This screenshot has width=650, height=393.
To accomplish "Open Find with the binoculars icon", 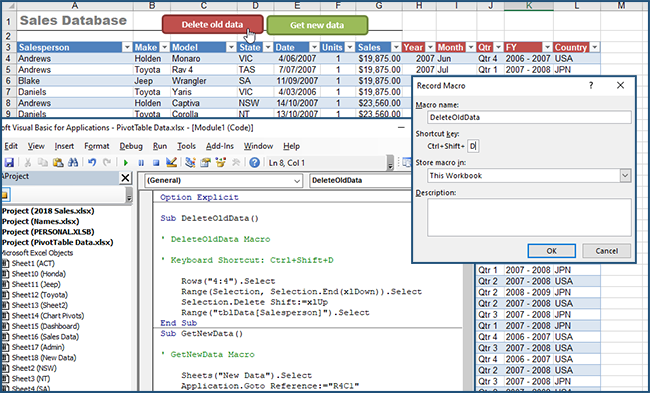I will 73,163.
